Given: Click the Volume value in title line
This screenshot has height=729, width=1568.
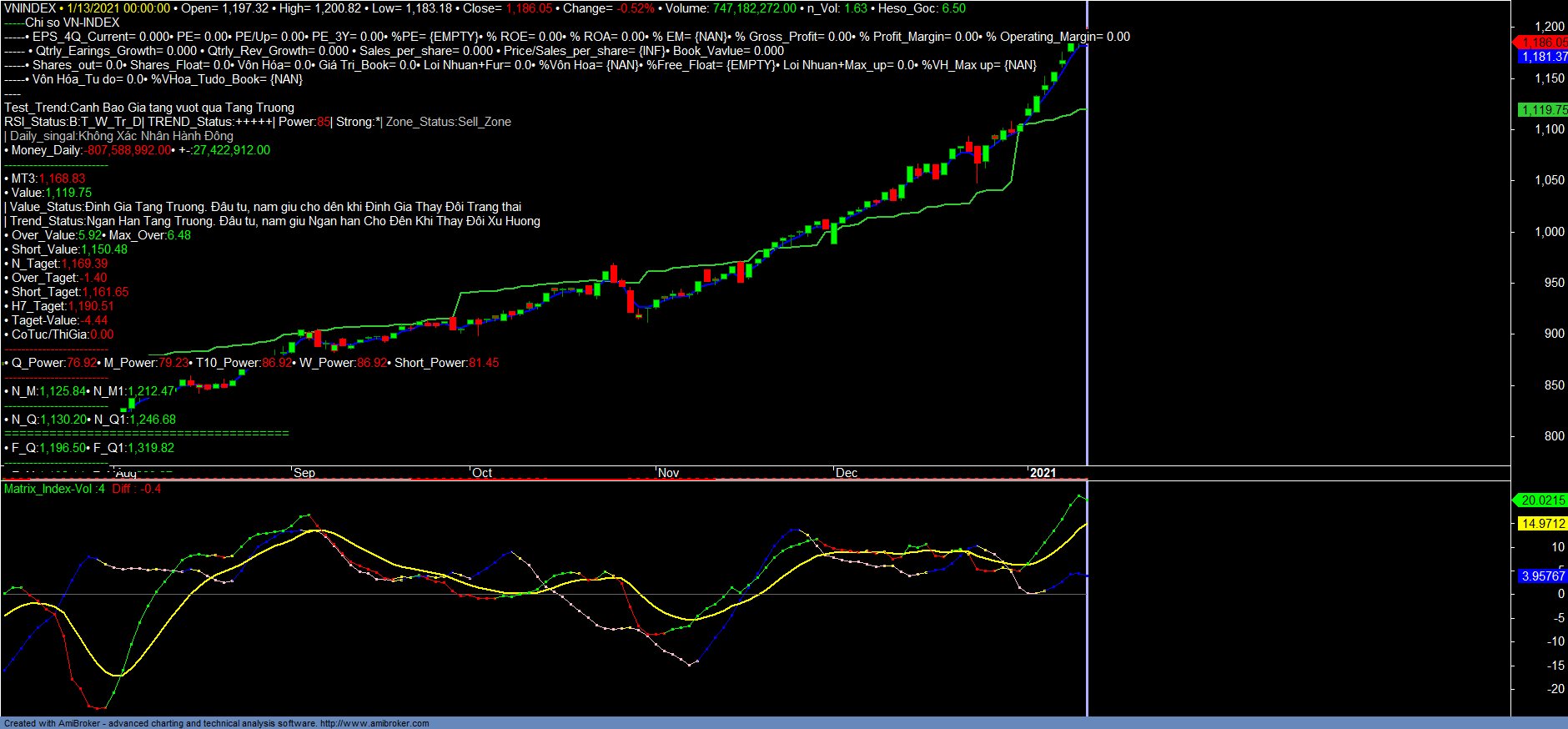Looking at the screenshot, I should point(754,8).
